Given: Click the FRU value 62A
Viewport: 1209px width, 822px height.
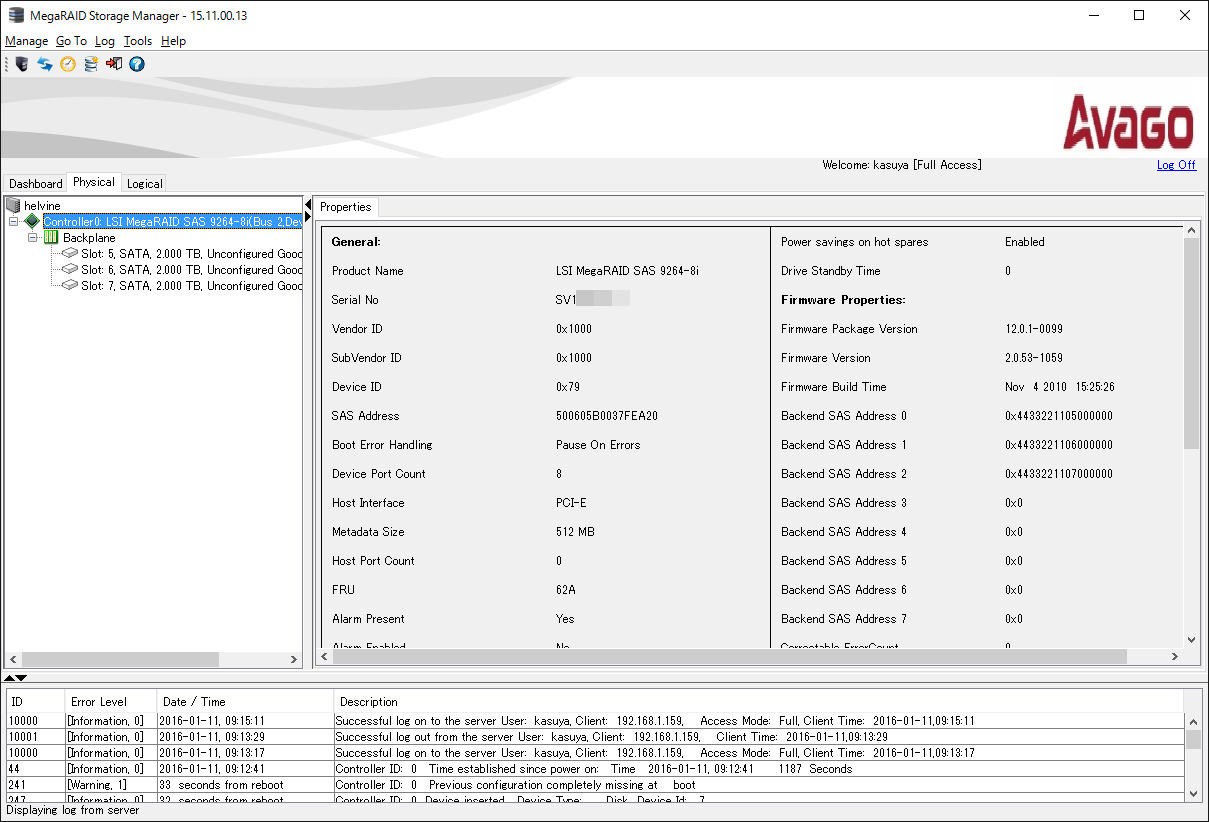Looking at the screenshot, I should click(x=566, y=590).
